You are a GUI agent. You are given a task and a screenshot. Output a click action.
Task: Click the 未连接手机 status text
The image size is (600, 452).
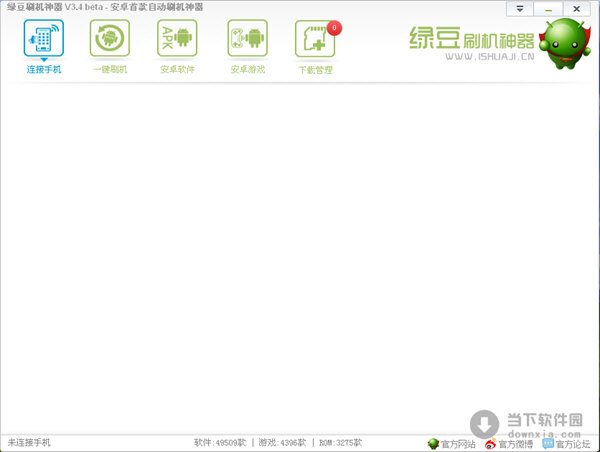(x=29, y=443)
